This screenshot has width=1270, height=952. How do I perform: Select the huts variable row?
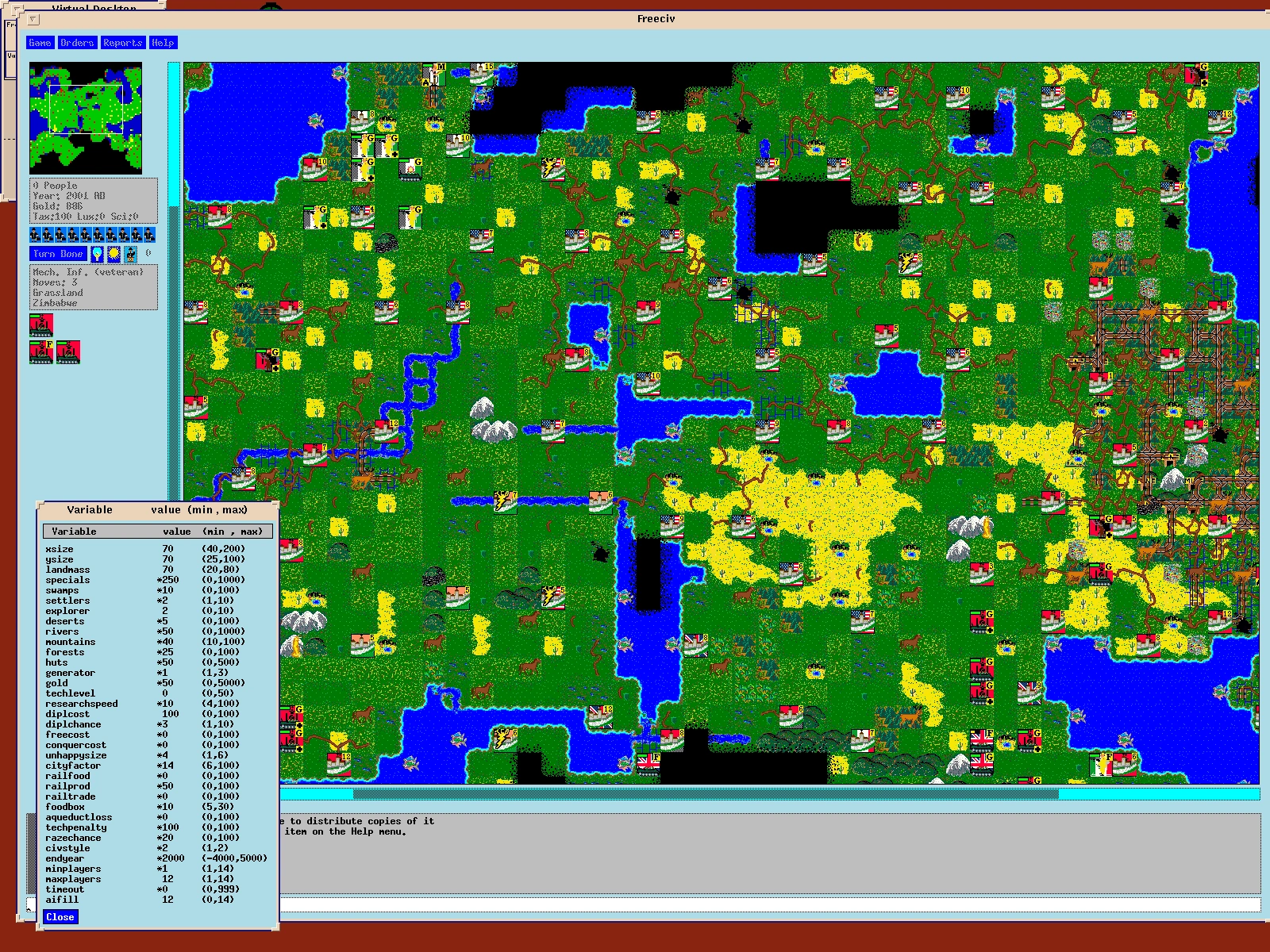click(157, 662)
